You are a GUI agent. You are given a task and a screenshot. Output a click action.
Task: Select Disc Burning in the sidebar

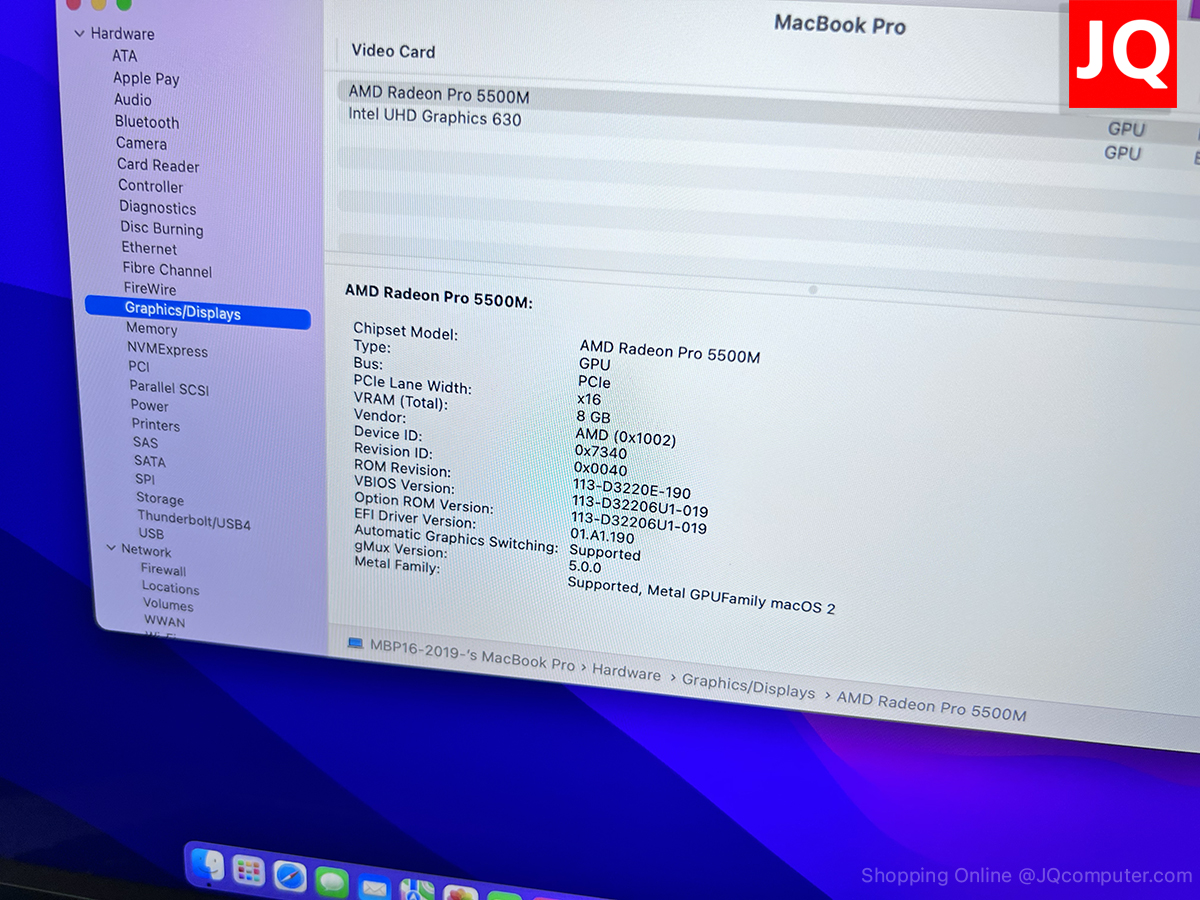[162, 228]
